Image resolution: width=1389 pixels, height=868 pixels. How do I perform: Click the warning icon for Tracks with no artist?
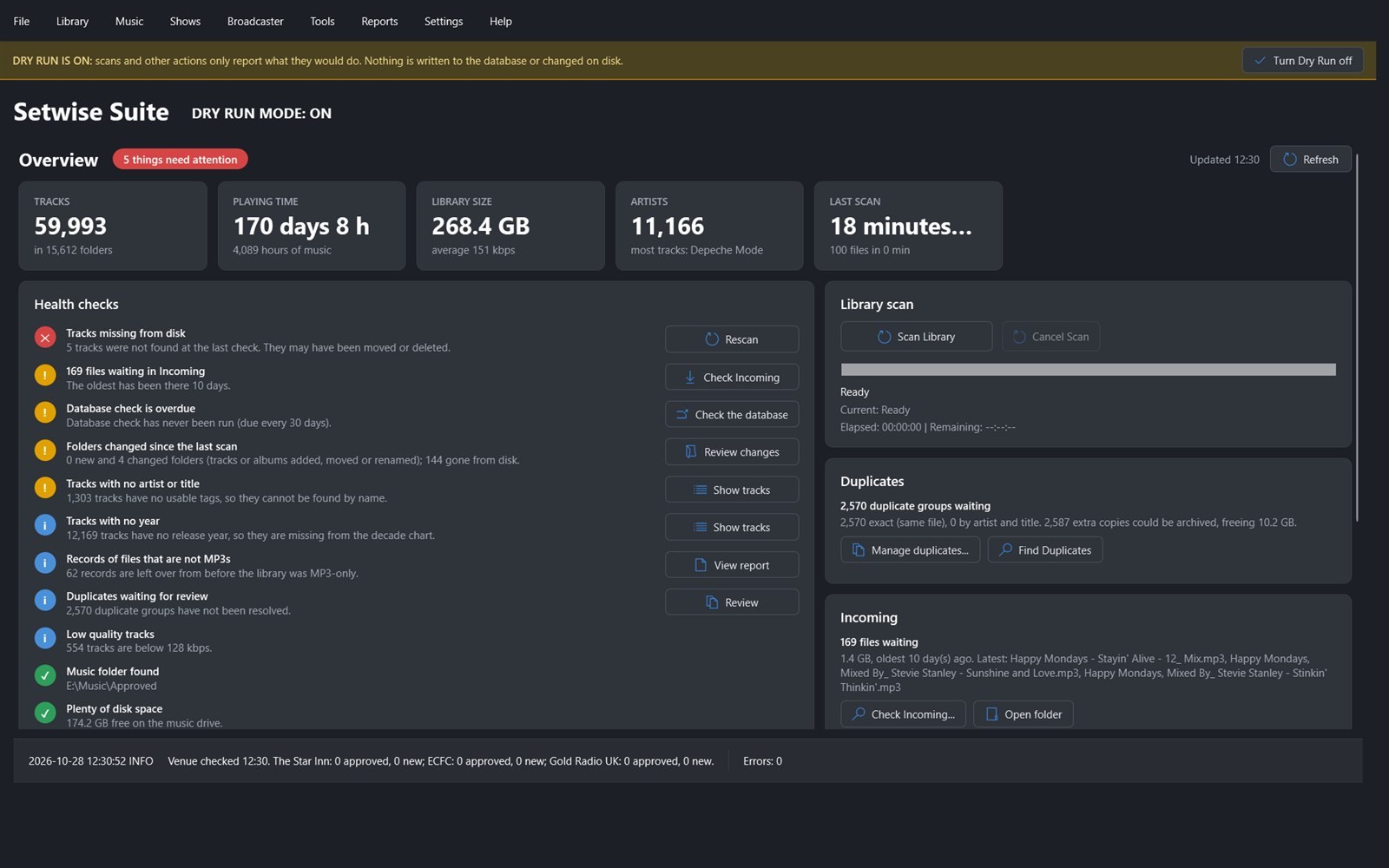[x=45, y=488]
